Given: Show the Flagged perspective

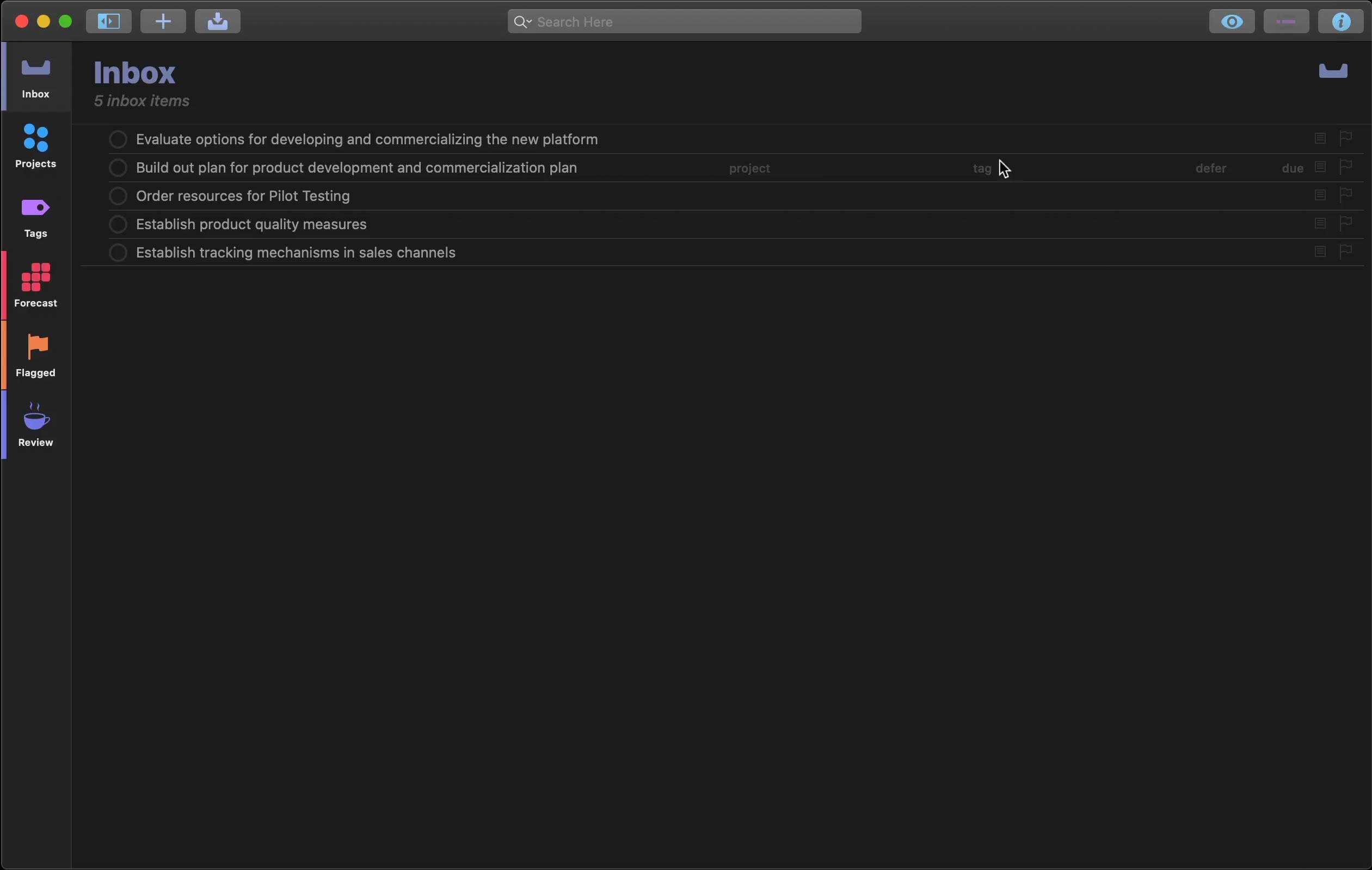Looking at the screenshot, I should [x=36, y=356].
